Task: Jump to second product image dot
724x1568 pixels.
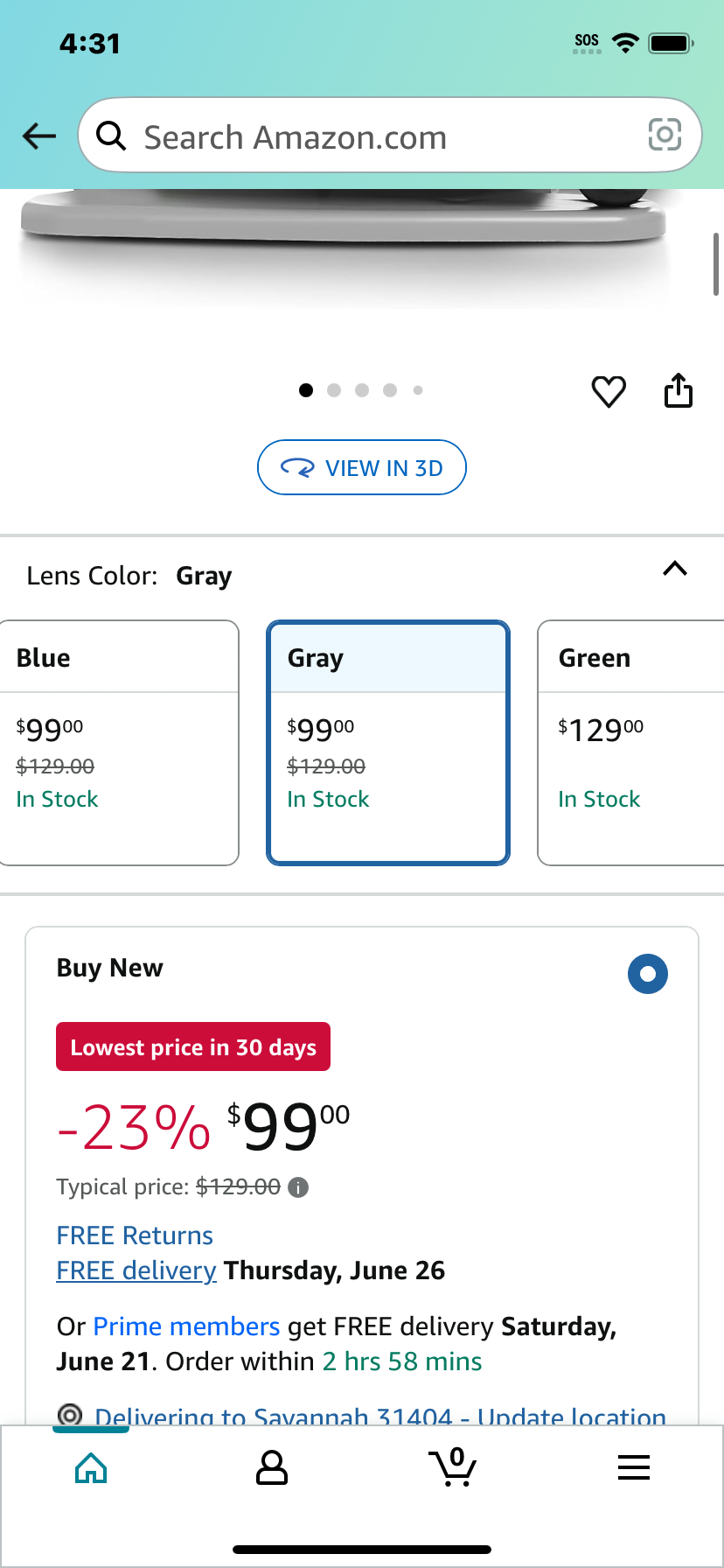Action: pyautogui.click(x=334, y=390)
